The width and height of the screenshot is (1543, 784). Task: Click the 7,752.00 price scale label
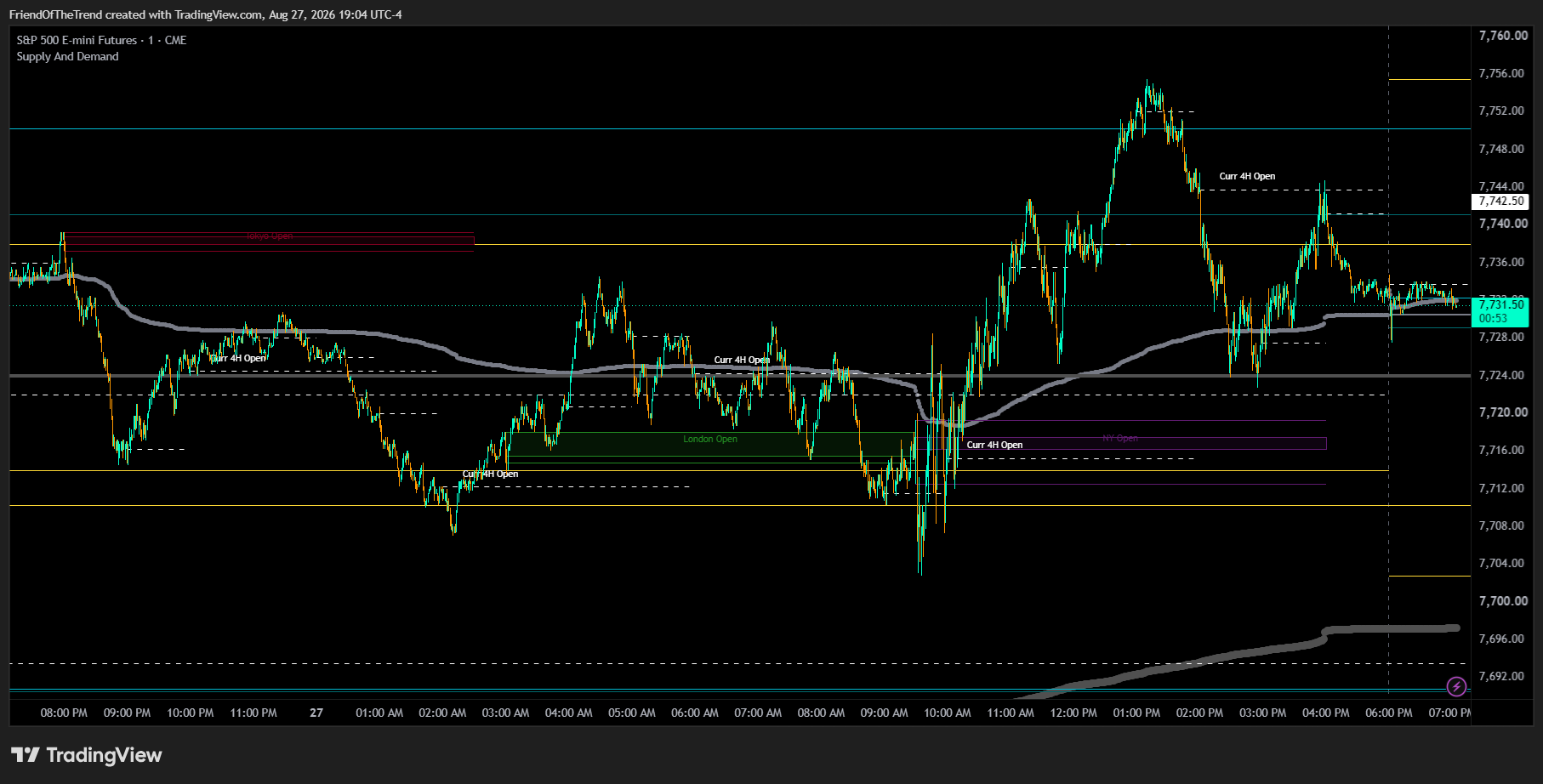click(x=1501, y=111)
